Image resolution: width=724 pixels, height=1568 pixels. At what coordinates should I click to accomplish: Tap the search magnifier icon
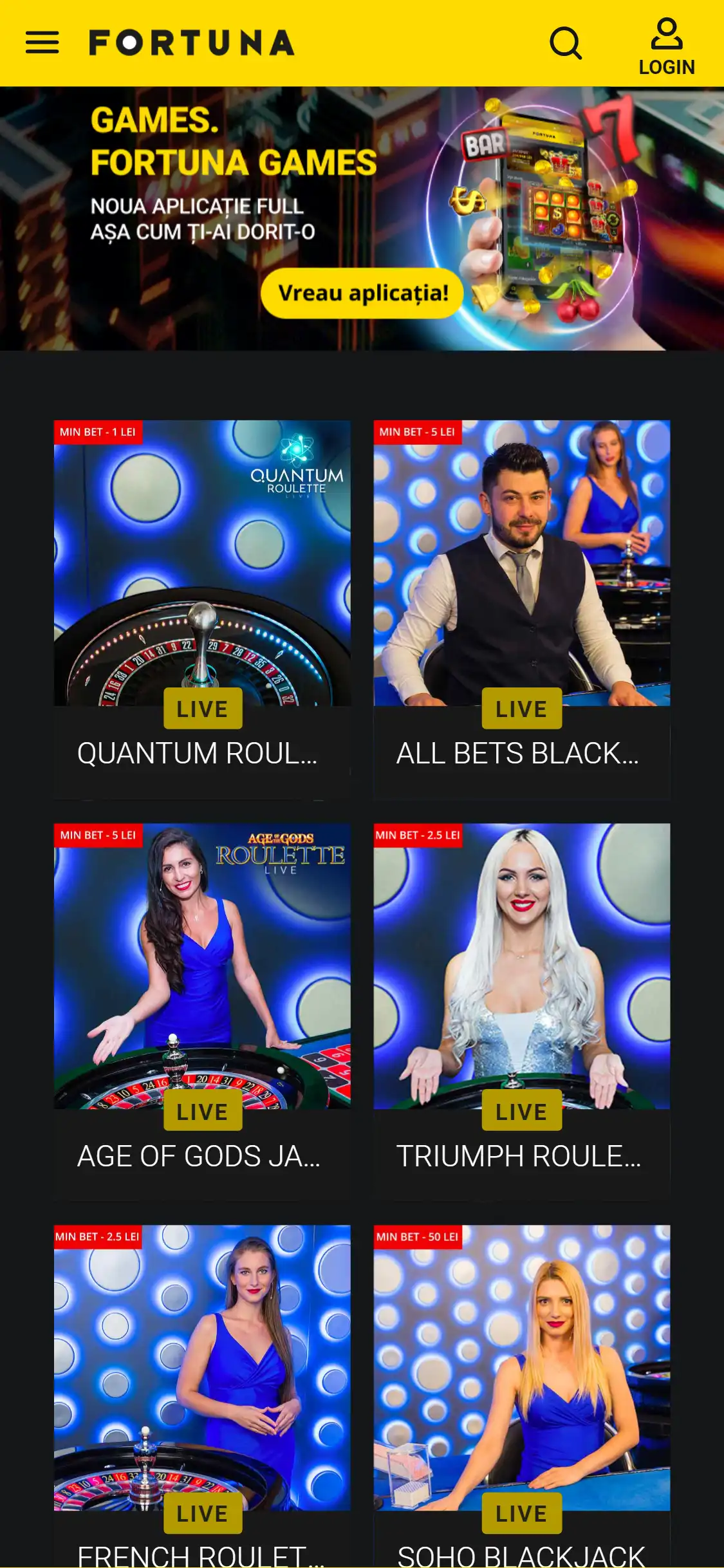click(566, 43)
